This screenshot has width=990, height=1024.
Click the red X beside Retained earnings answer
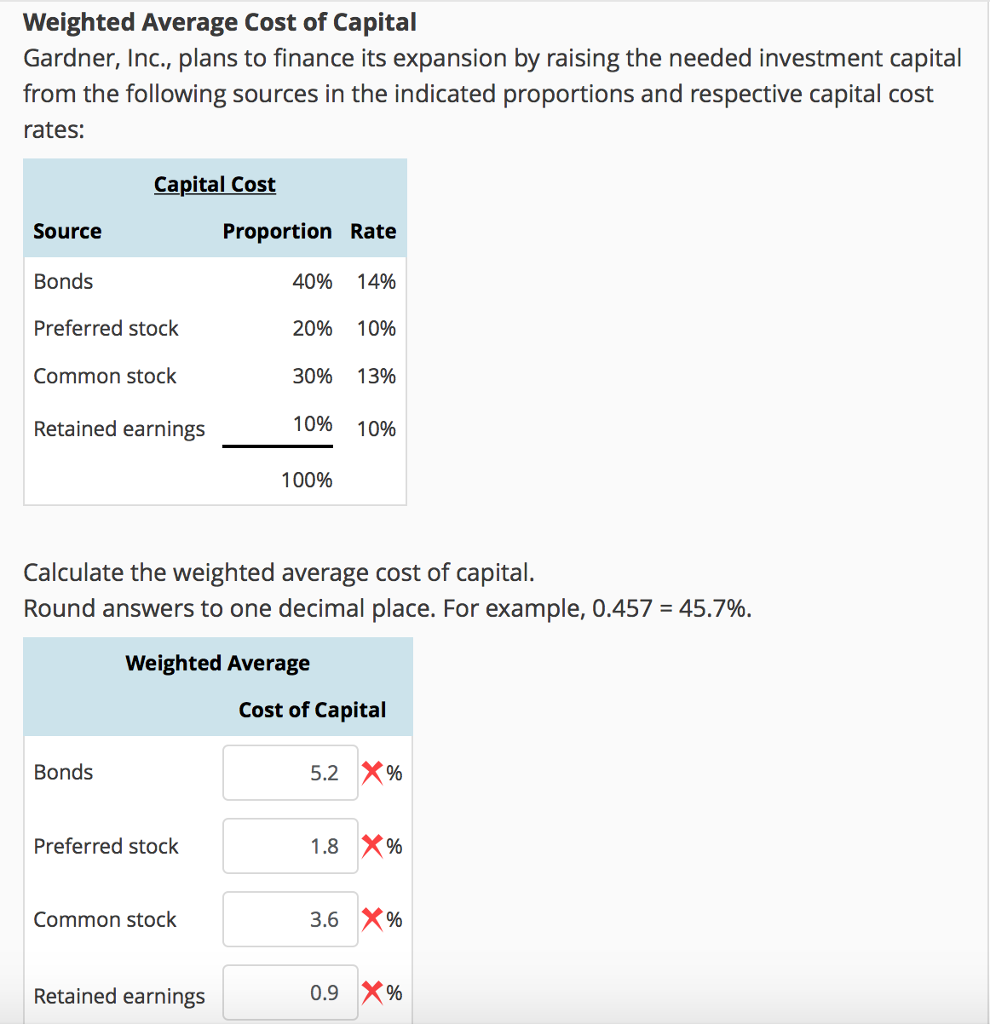coord(373,992)
